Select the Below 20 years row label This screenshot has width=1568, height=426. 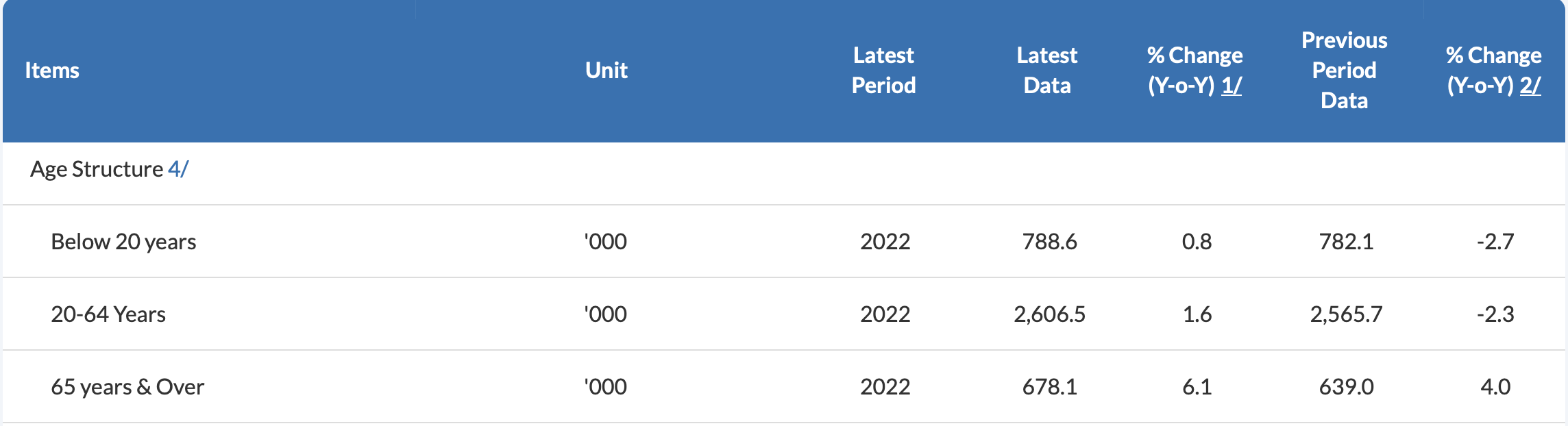click(x=123, y=242)
